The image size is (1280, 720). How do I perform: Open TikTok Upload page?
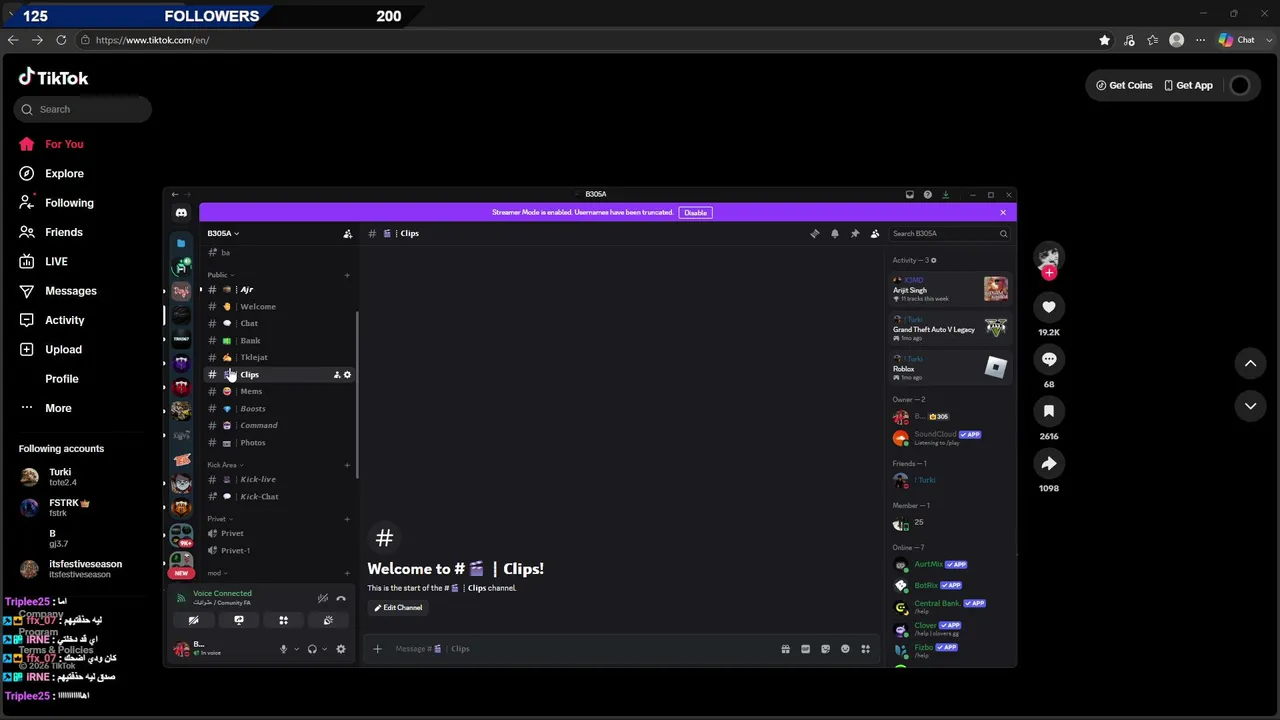tap(63, 350)
